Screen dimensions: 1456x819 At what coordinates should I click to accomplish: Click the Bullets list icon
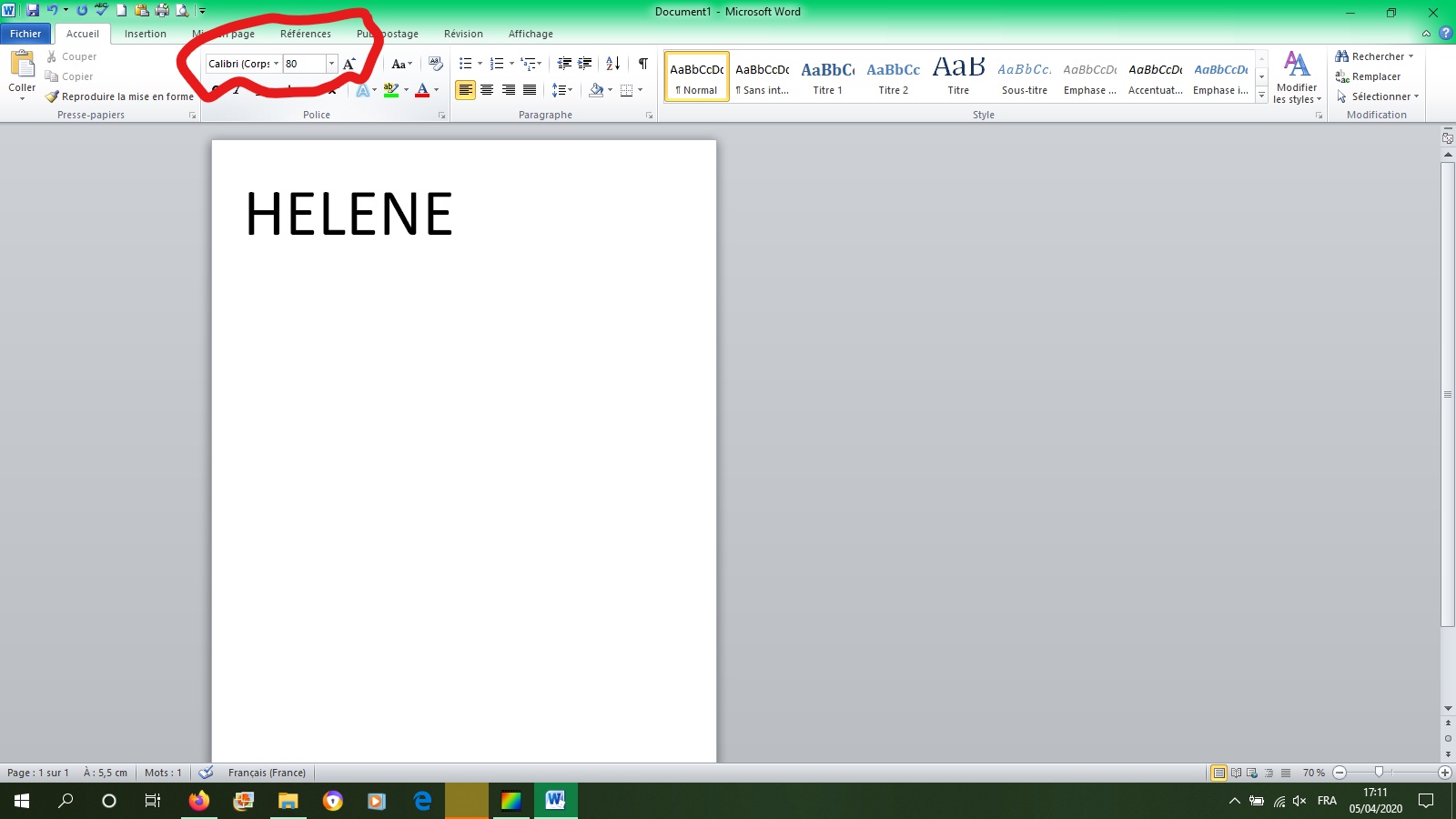click(466, 64)
